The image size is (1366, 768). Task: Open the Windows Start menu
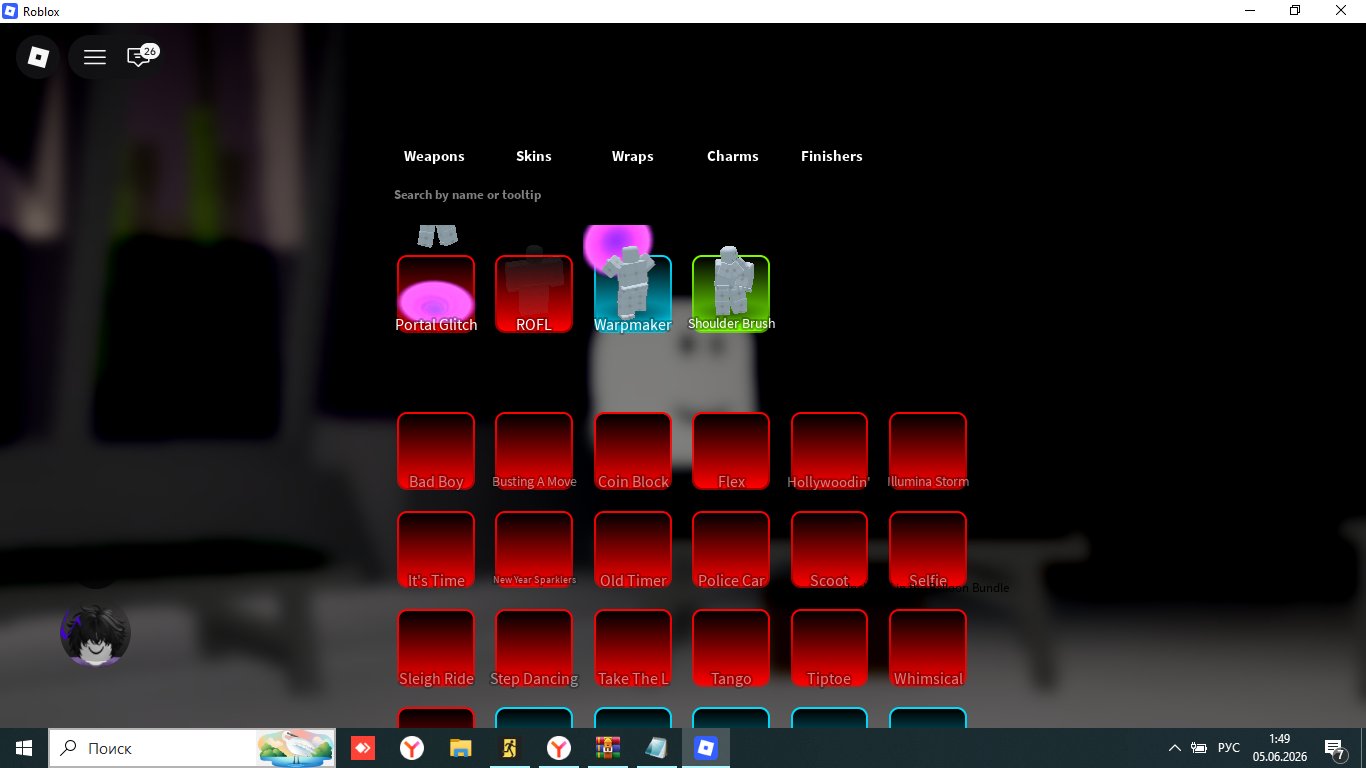tap(24, 748)
